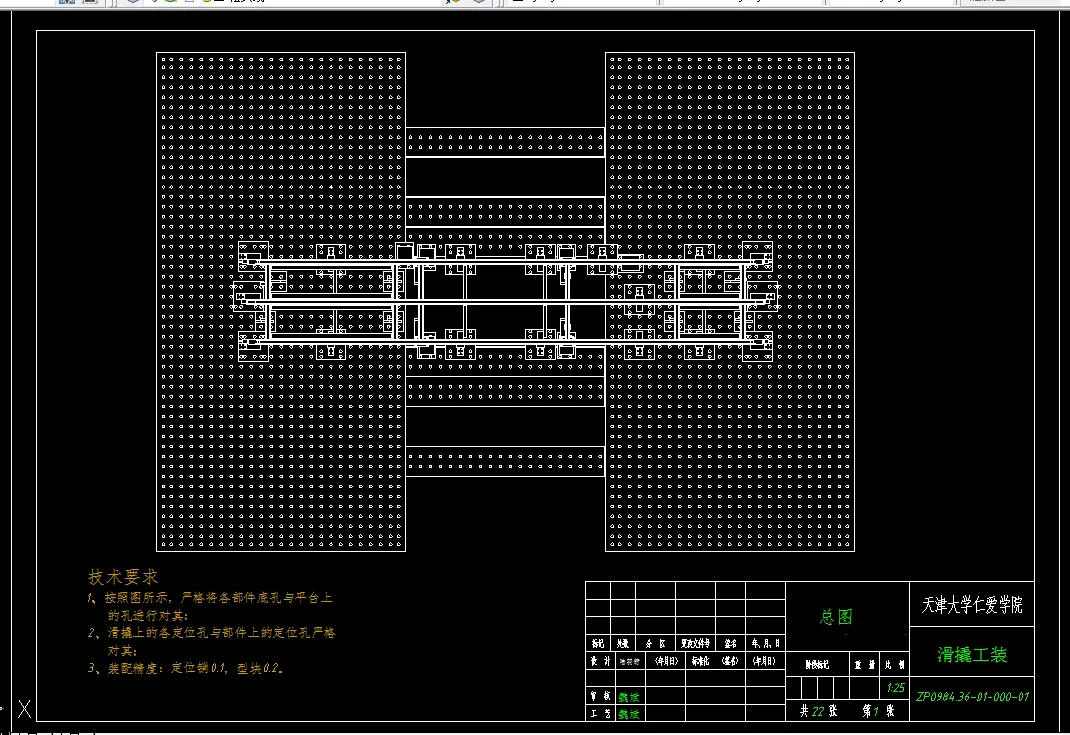Select the 1:25 scale value
Image resolution: width=1070 pixels, height=735 pixels.
[x=895, y=688]
